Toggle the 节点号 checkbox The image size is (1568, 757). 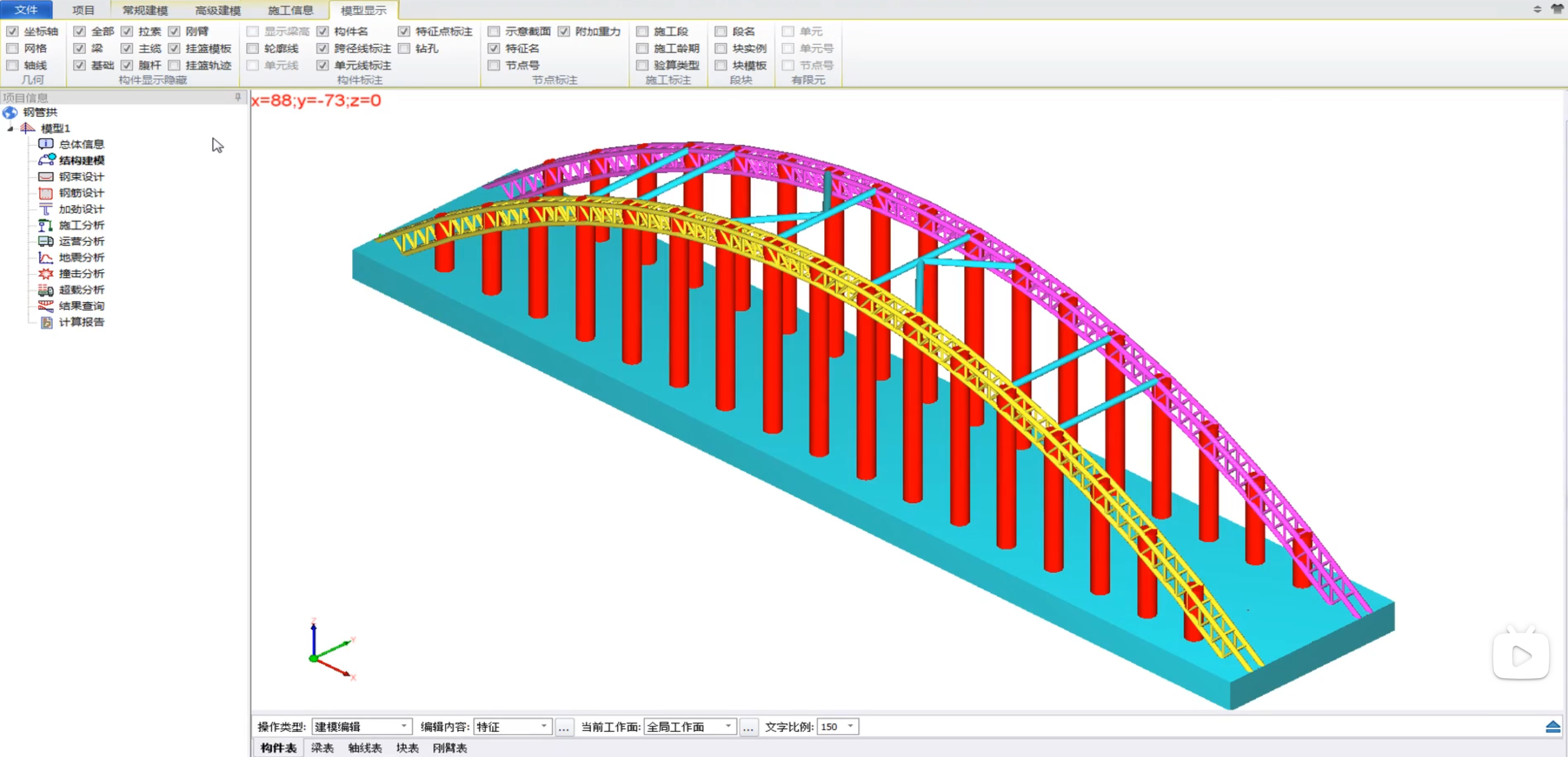(x=494, y=65)
